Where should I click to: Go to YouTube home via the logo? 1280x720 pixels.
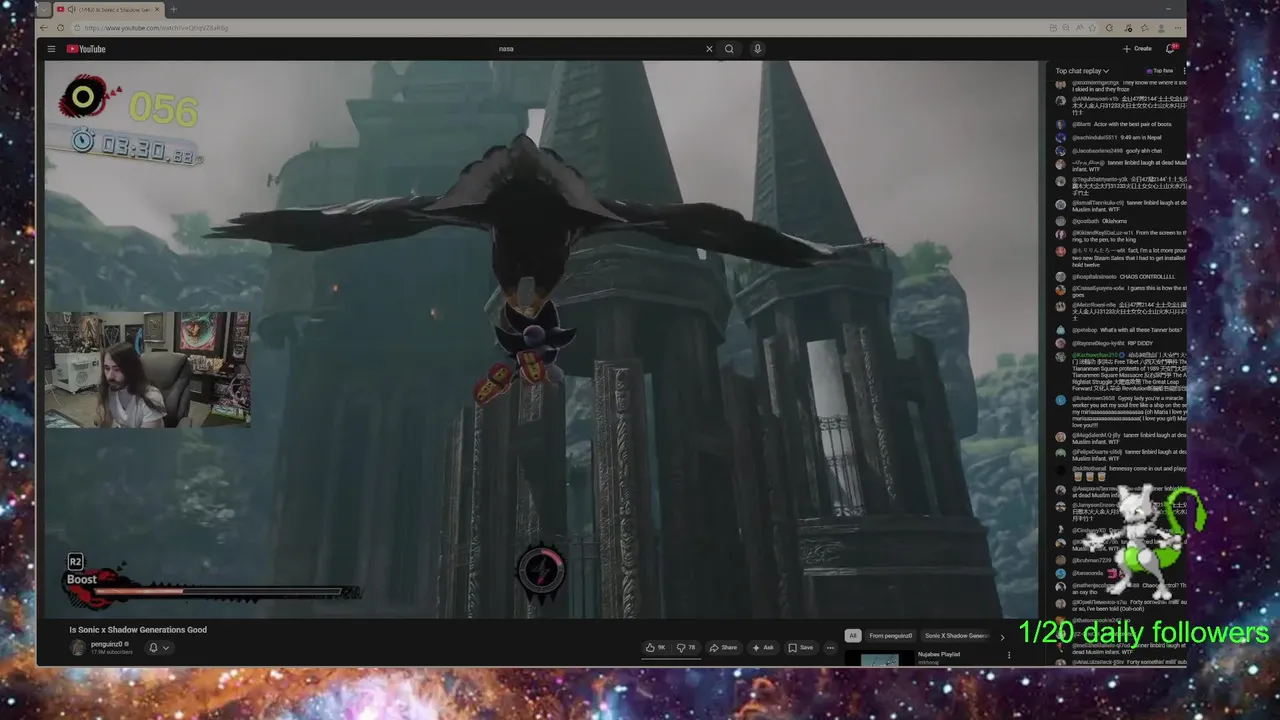86,49
